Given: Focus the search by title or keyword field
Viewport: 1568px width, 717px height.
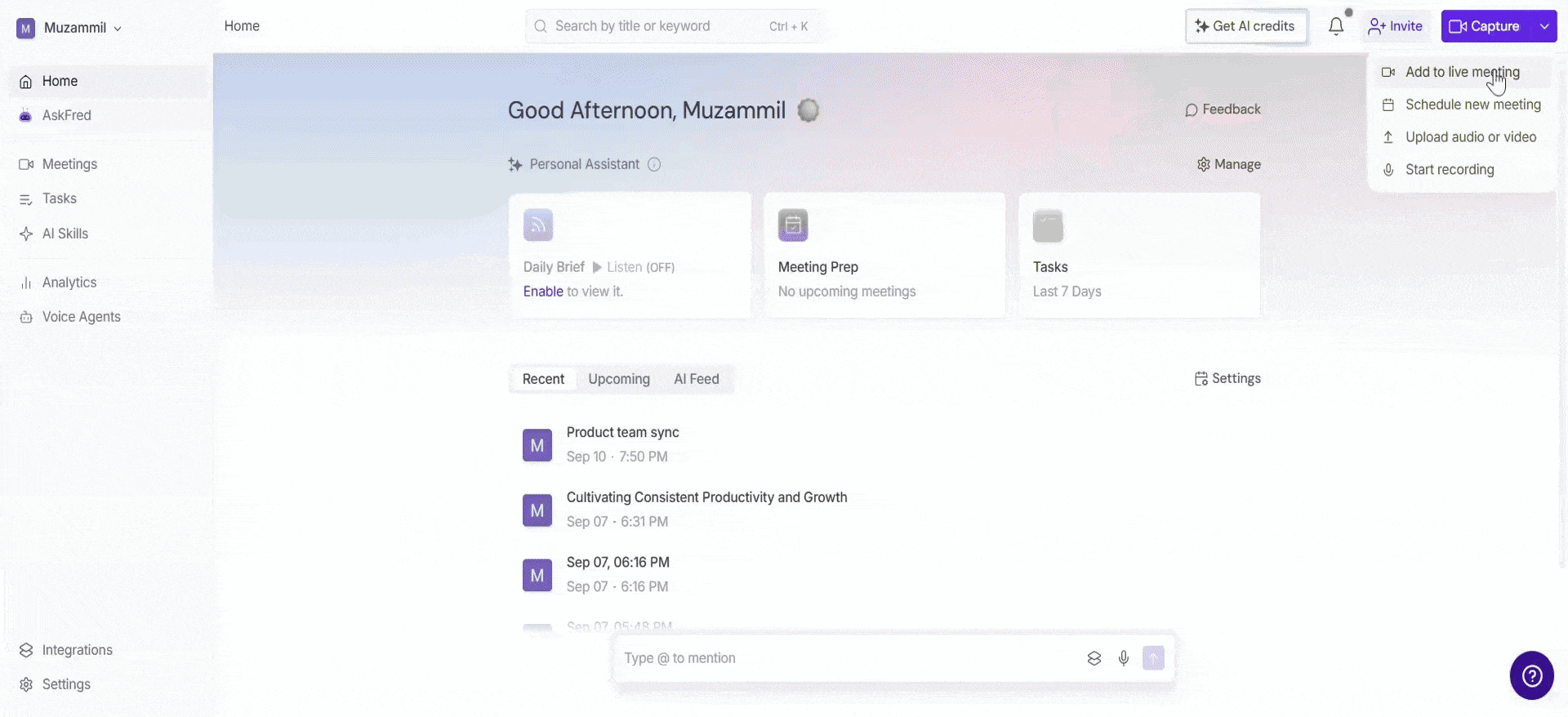Looking at the screenshot, I should [x=675, y=26].
